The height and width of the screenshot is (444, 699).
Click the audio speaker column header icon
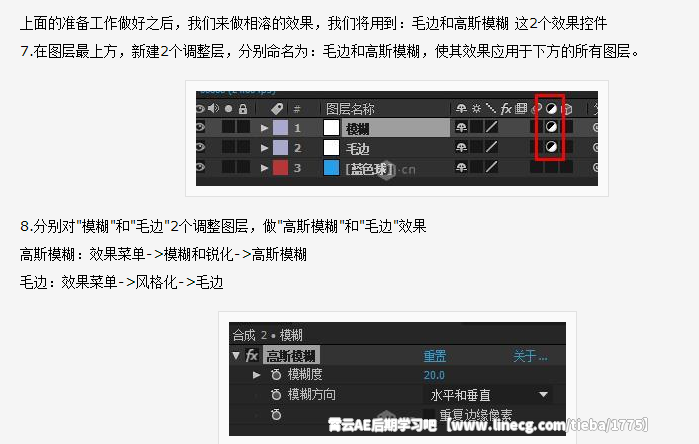coord(214,108)
